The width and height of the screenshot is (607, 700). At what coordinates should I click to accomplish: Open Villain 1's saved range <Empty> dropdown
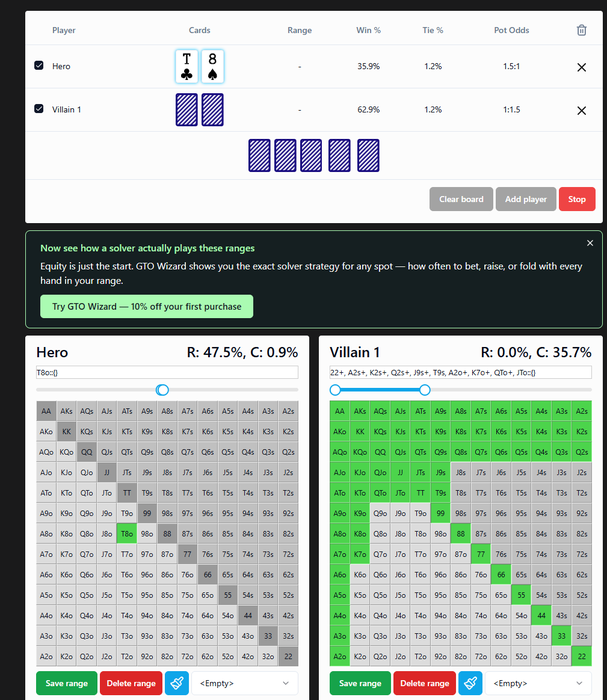pos(538,683)
